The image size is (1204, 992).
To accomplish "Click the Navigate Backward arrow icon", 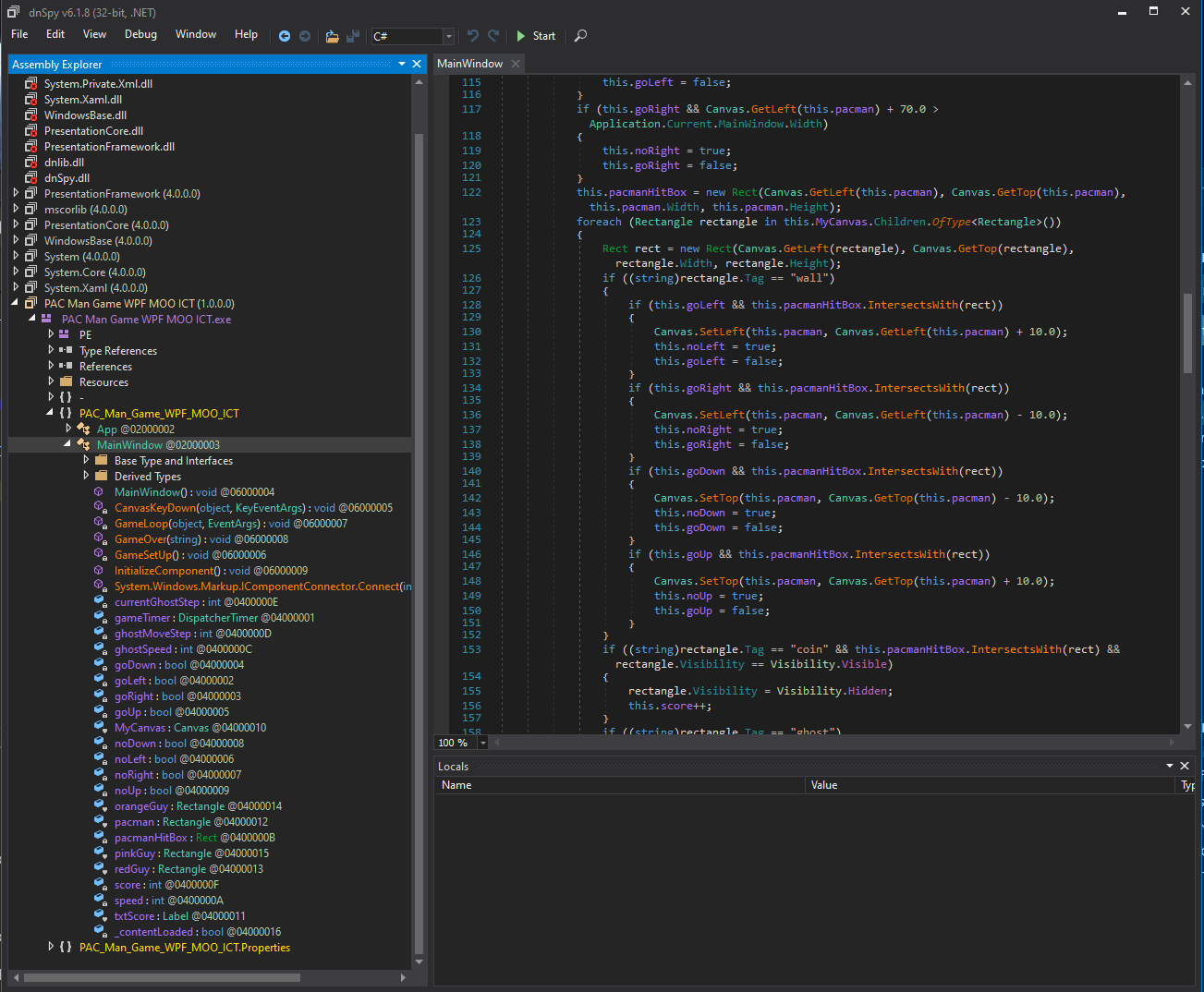I will point(285,36).
